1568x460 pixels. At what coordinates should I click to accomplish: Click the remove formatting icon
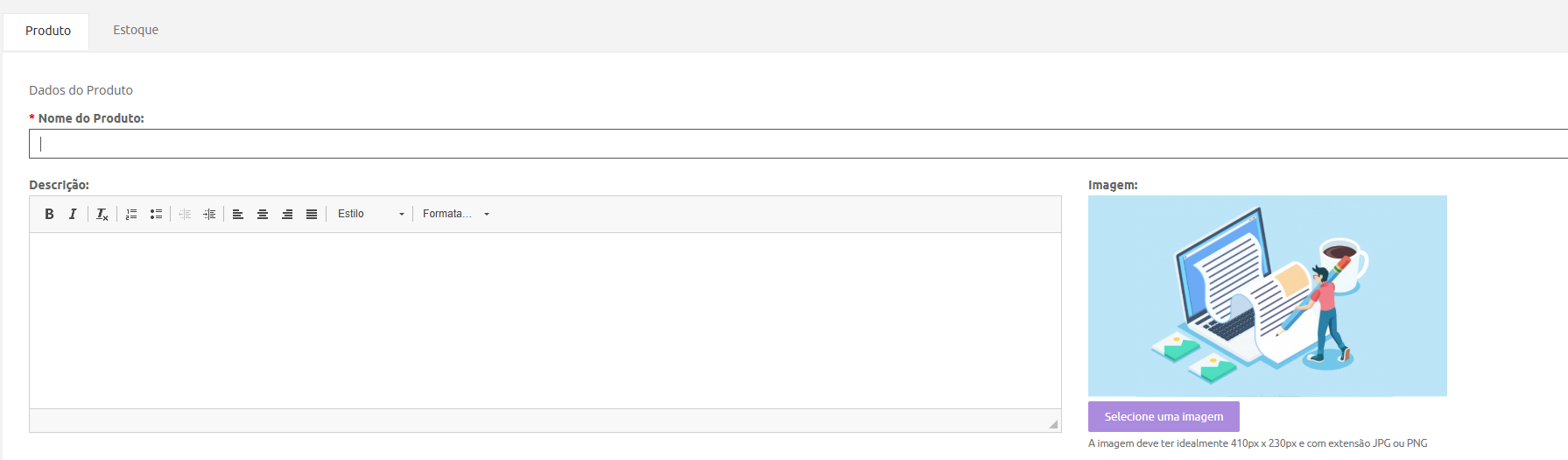(x=102, y=214)
